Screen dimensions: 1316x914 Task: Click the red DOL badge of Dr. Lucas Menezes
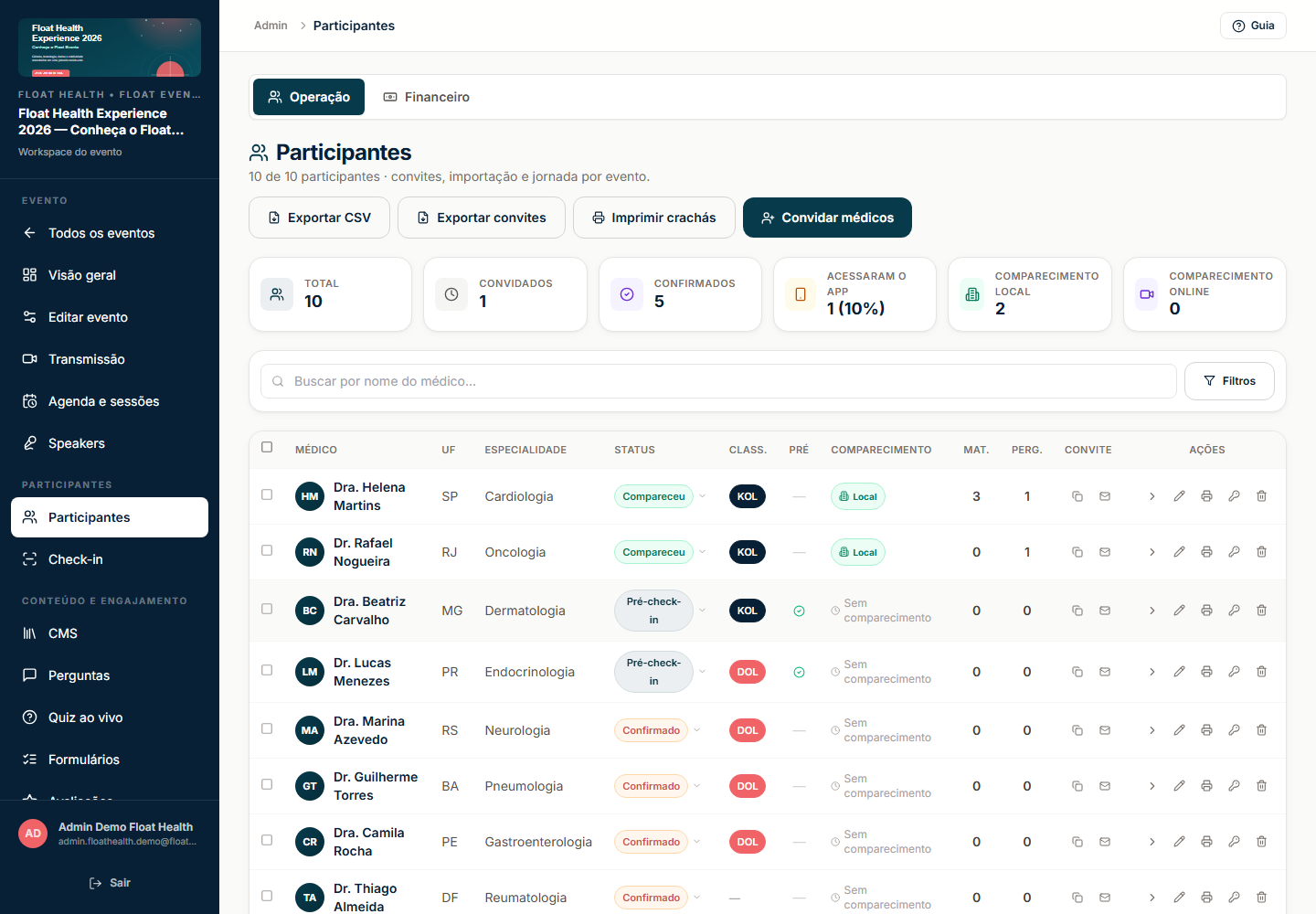[748, 672]
